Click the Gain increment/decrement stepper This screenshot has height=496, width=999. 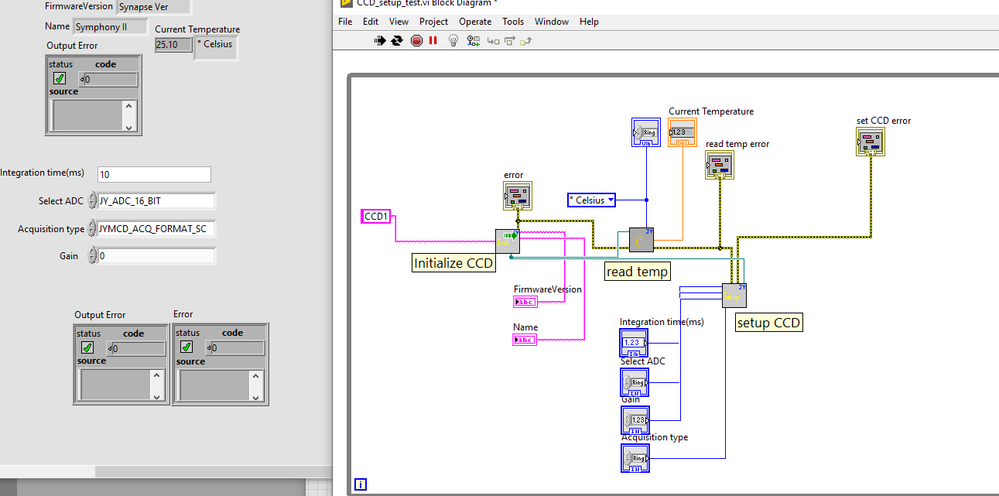tap(92, 255)
